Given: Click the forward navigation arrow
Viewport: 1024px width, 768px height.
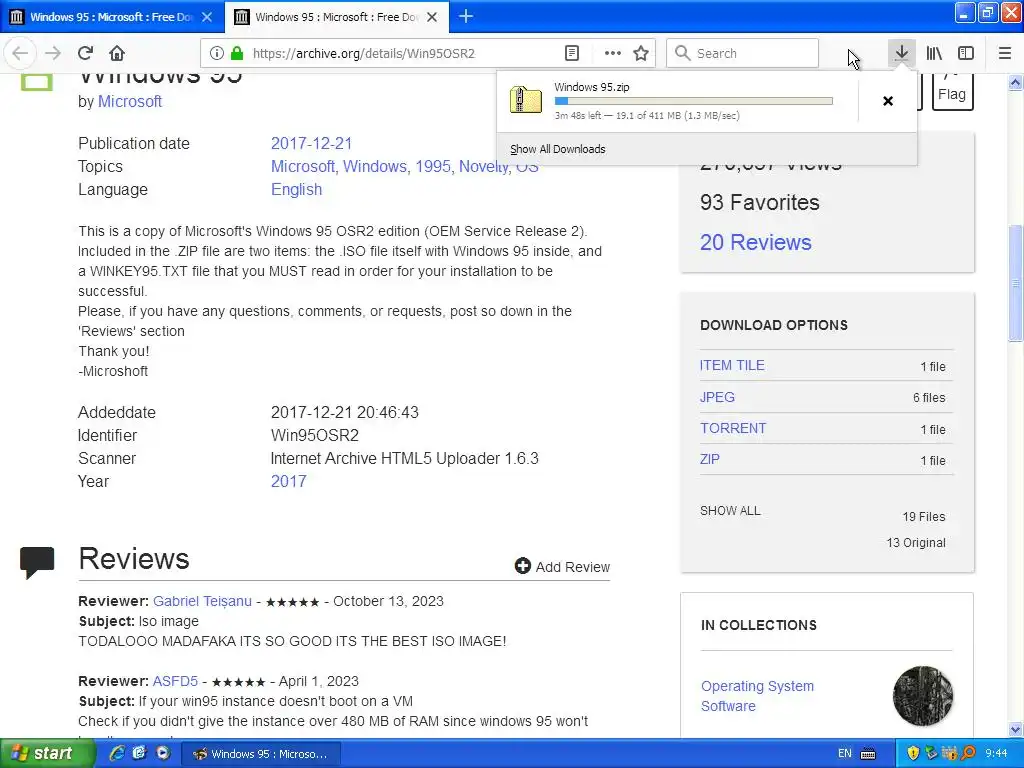Looking at the screenshot, I should pyautogui.click(x=53, y=53).
